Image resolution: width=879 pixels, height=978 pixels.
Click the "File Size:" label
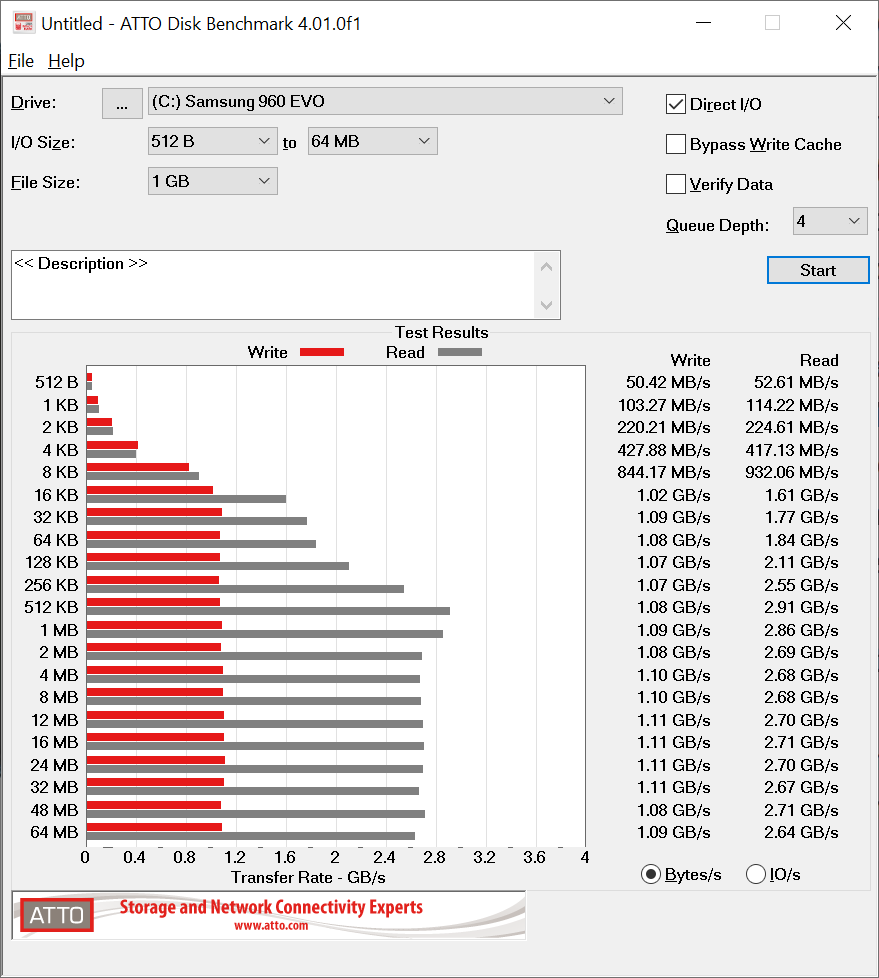click(46, 182)
